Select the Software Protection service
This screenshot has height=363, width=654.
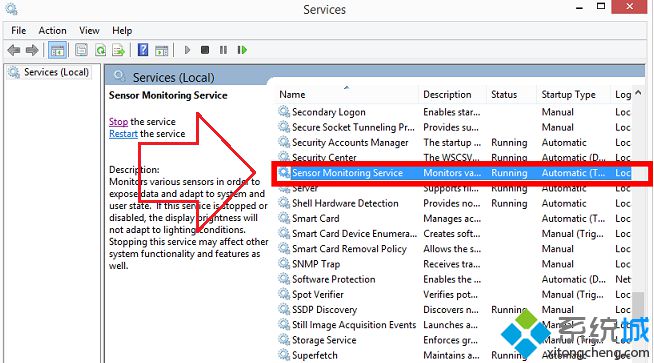coord(455,279)
